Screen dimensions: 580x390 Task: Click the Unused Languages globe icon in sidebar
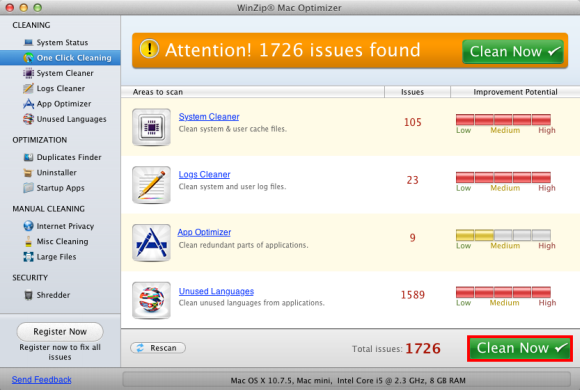(x=28, y=119)
